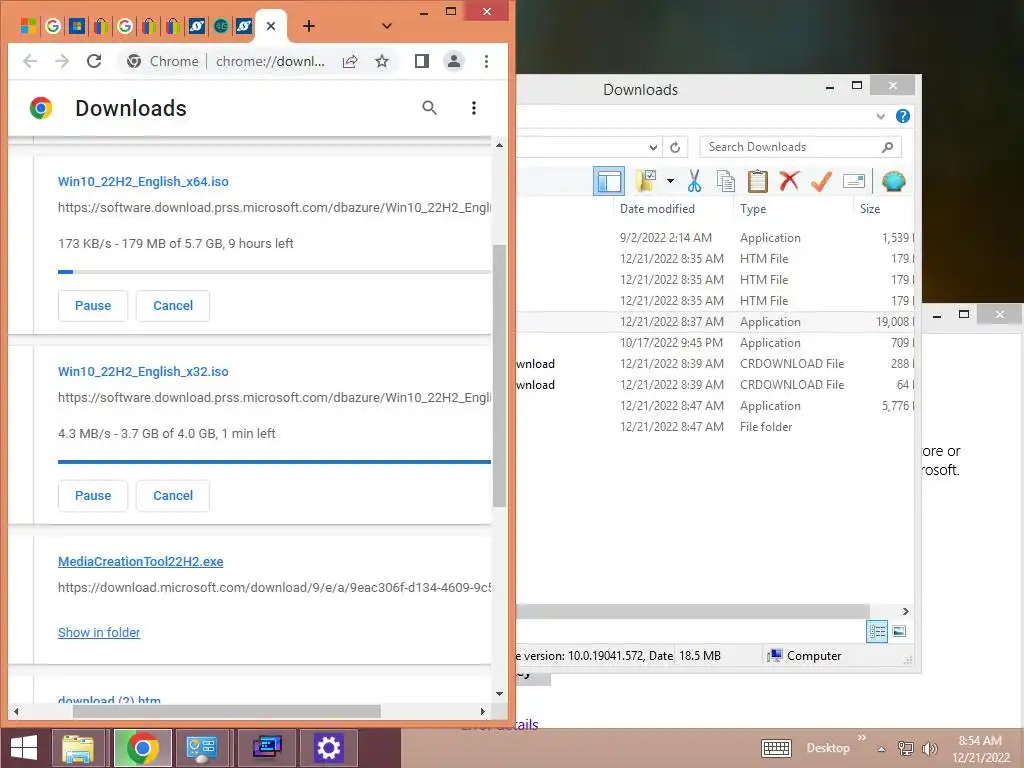The image size is (1024, 768).
Task: Click the shell icon in Explorer toolbar
Action: click(893, 181)
